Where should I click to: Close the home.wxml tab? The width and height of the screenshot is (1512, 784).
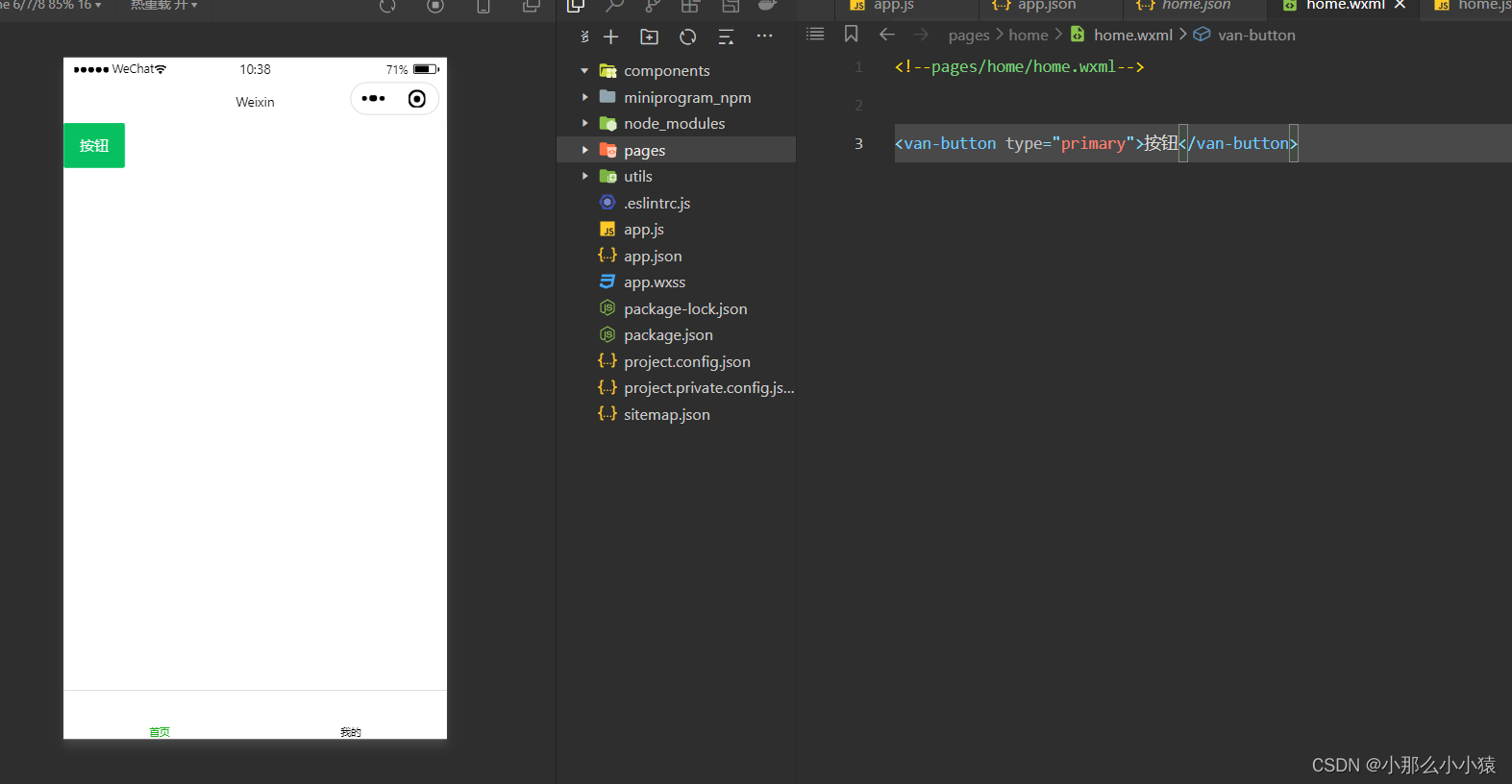1400,5
